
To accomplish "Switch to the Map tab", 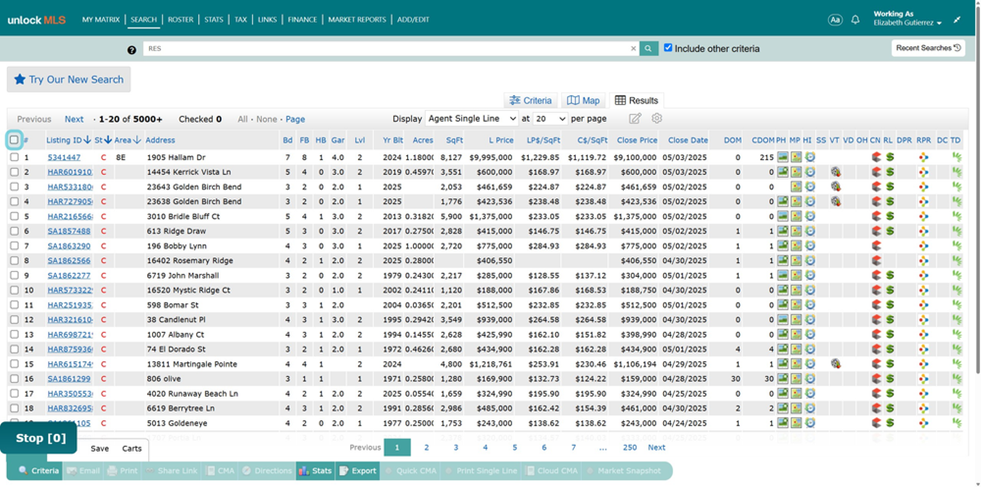I will [x=583, y=100].
